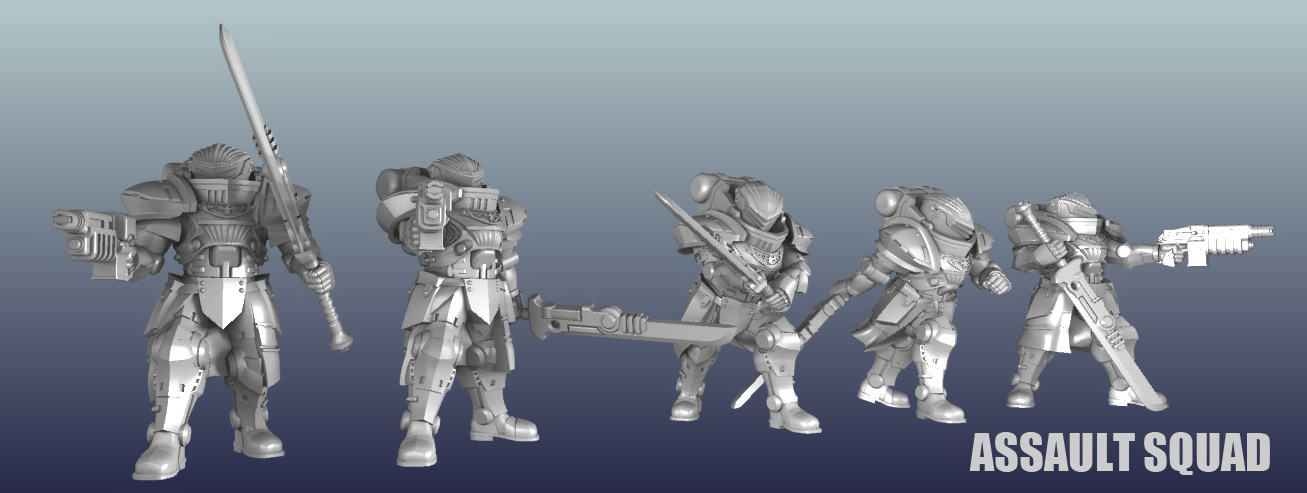Click the 'ASSAULT SQUAD' caption text
This screenshot has height=493, width=1307.
1120,453
